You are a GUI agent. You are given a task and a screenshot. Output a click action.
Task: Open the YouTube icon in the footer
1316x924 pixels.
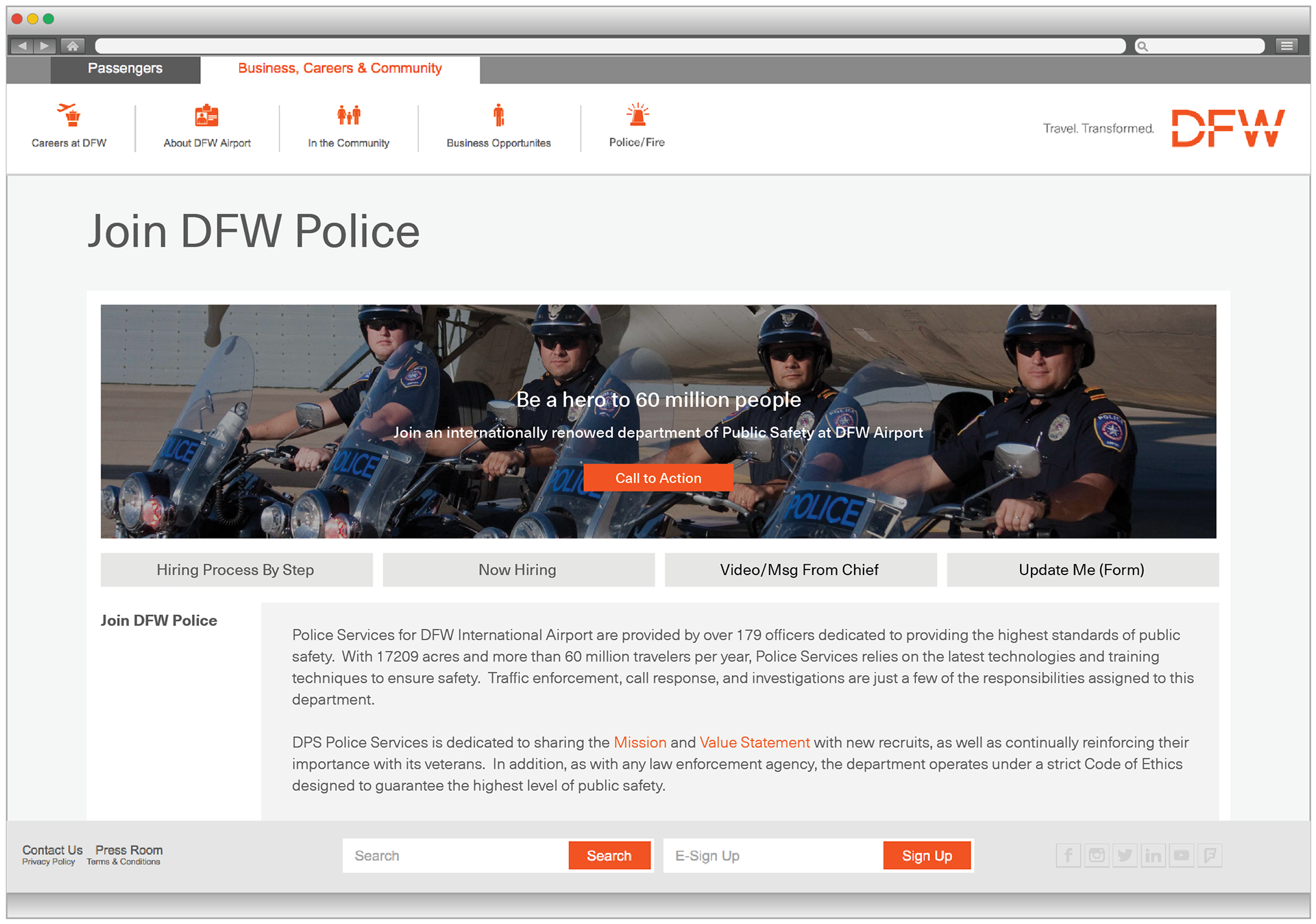tap(1181, 855)
